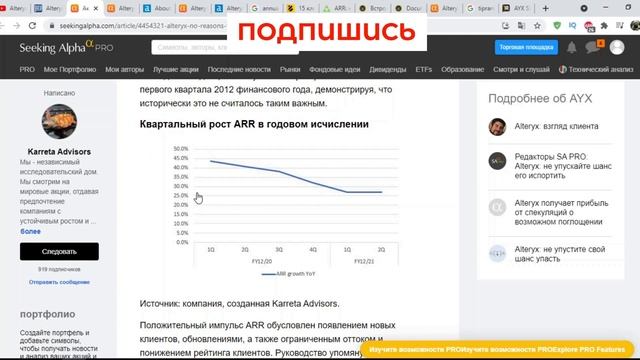Screen dimensions: 640x360
Task: Click the blue 'Торговая площадка' button
Action: click(526, 47)
